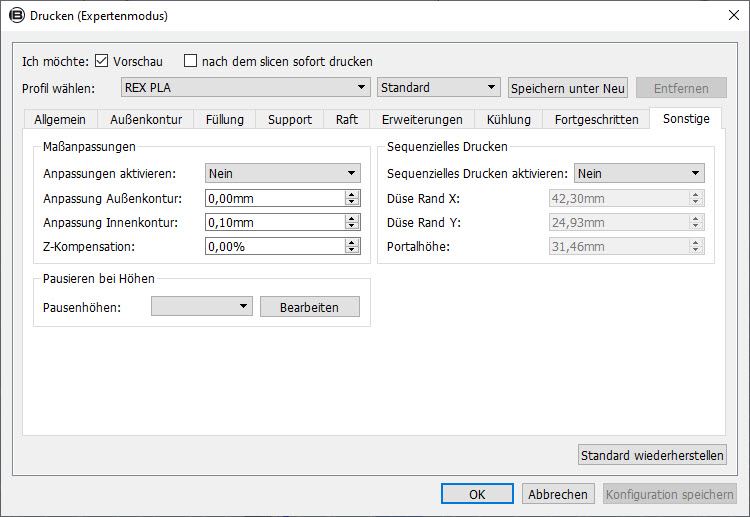This screenshot has height=517, width=750.
Task: Switch to the Allgemein tab
Action: click(60, 120)
